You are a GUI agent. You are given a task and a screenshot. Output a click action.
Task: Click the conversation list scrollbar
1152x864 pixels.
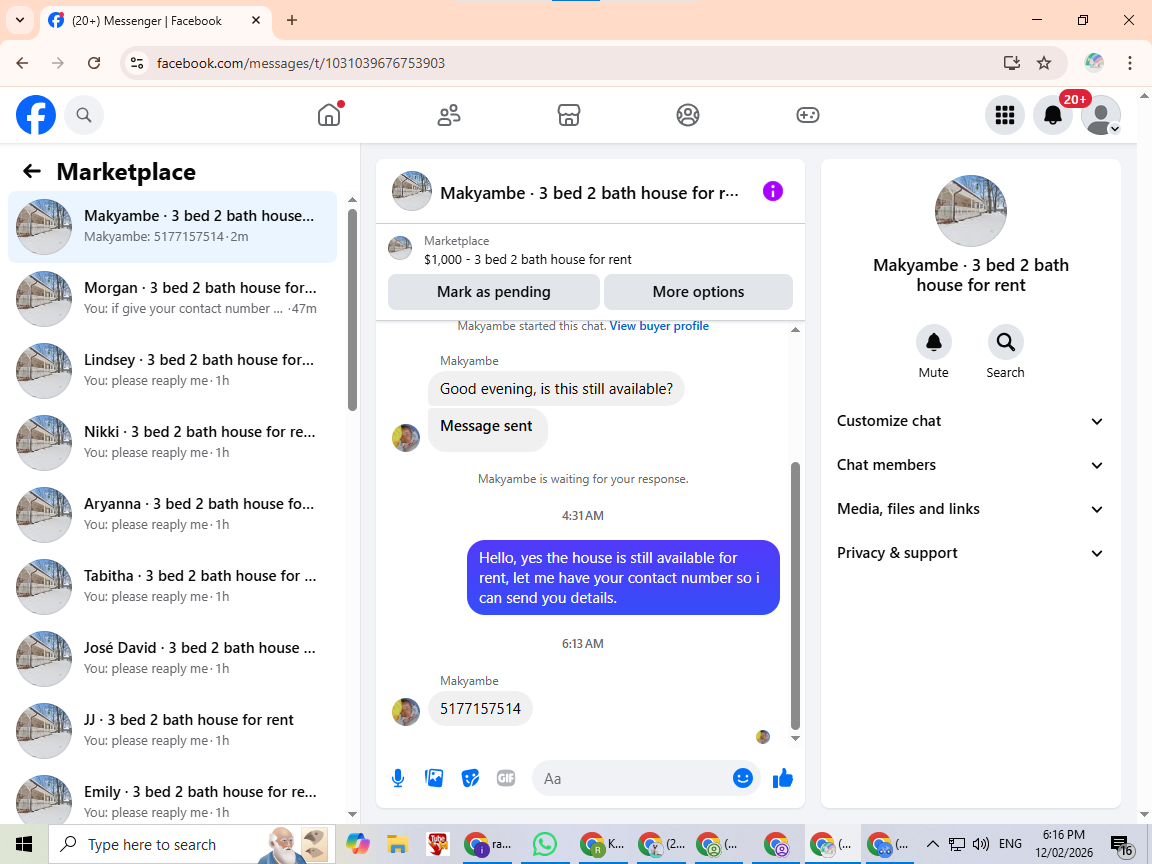click(352, 310)
